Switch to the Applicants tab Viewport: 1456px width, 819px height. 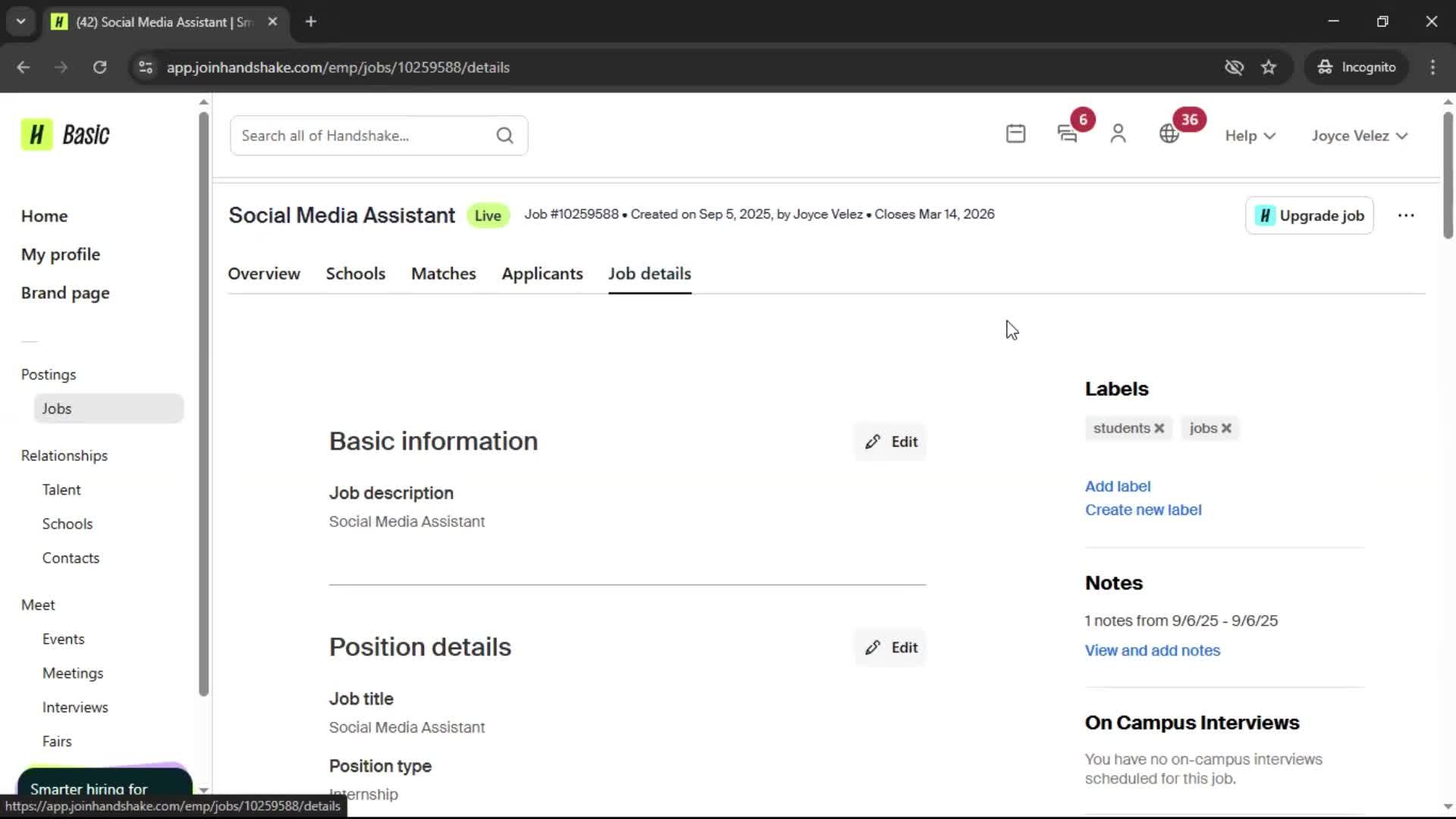[x=542, y=274]
